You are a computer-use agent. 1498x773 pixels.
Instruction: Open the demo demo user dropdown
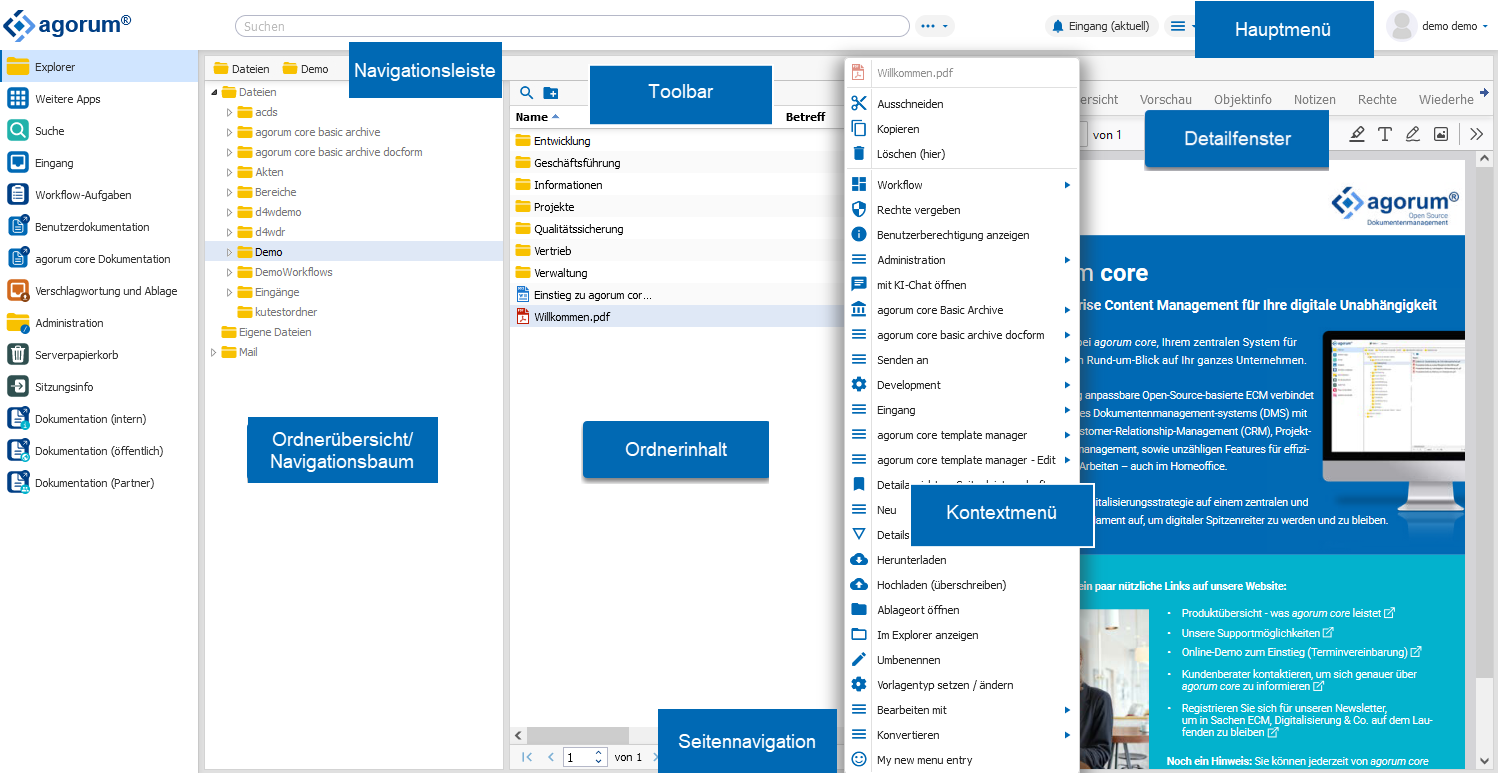(x=1440, y=26)
